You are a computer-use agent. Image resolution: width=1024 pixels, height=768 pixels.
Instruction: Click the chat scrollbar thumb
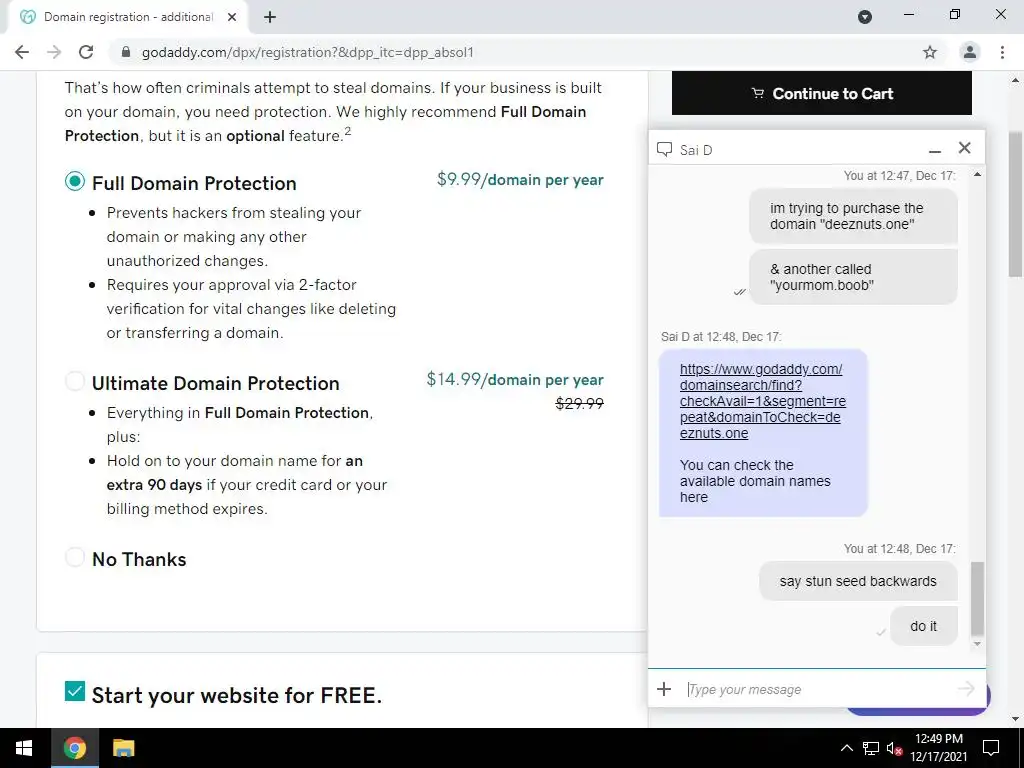click(x=978, y=598)
